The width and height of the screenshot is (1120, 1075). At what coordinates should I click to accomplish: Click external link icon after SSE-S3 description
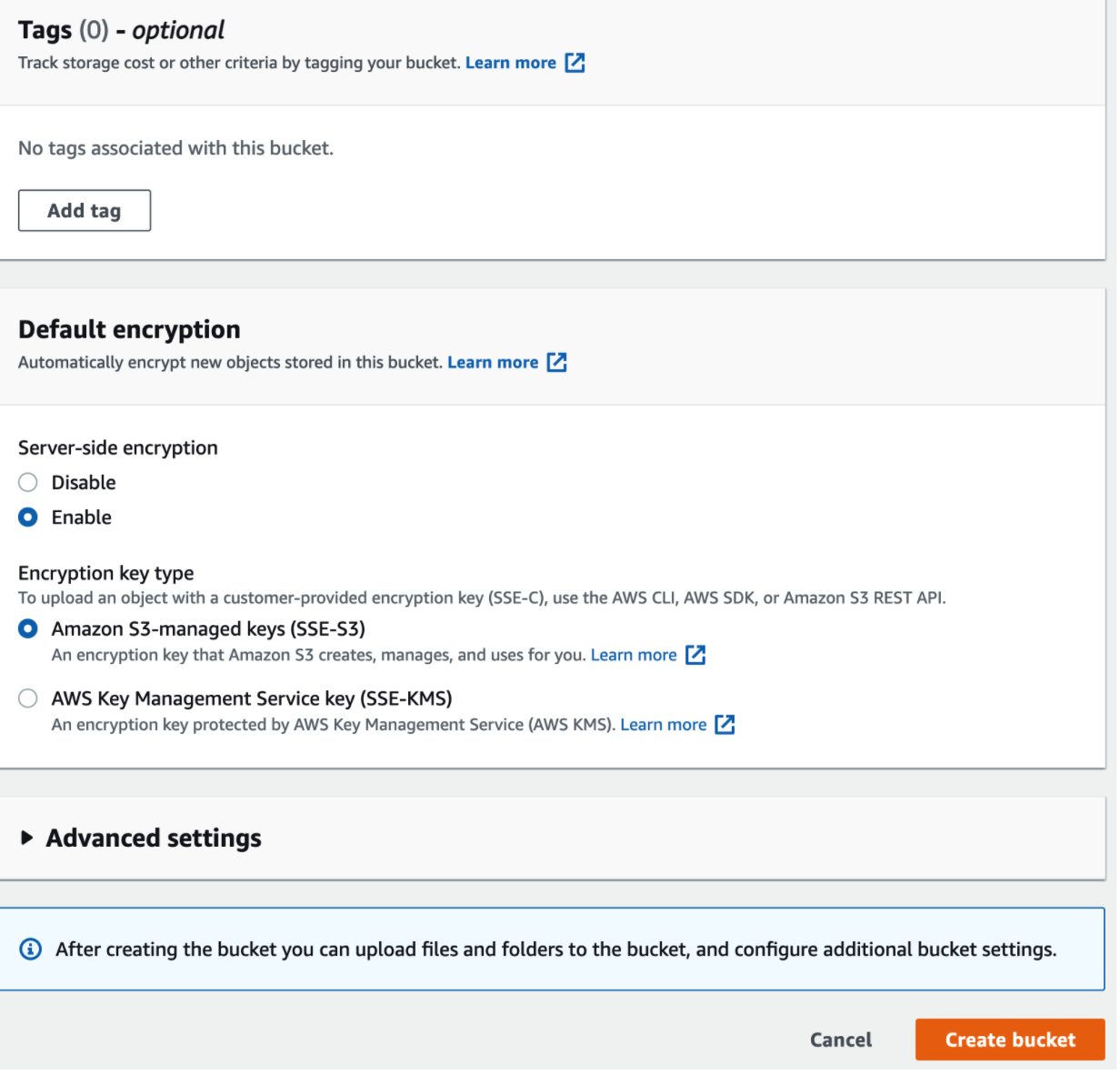(x=695, y=655)
